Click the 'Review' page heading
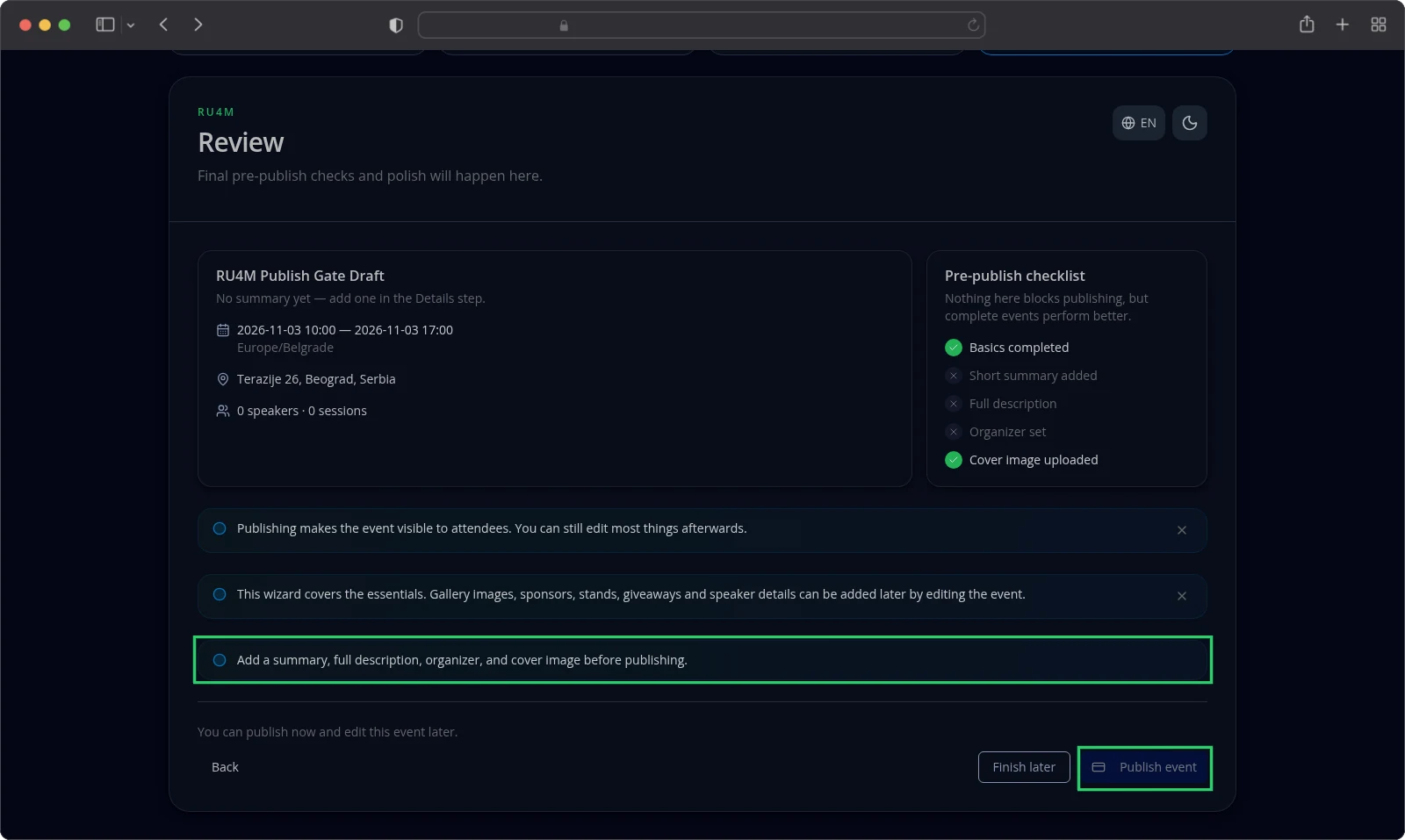This screenshot has height=840, width=1405. coord(241,142)
